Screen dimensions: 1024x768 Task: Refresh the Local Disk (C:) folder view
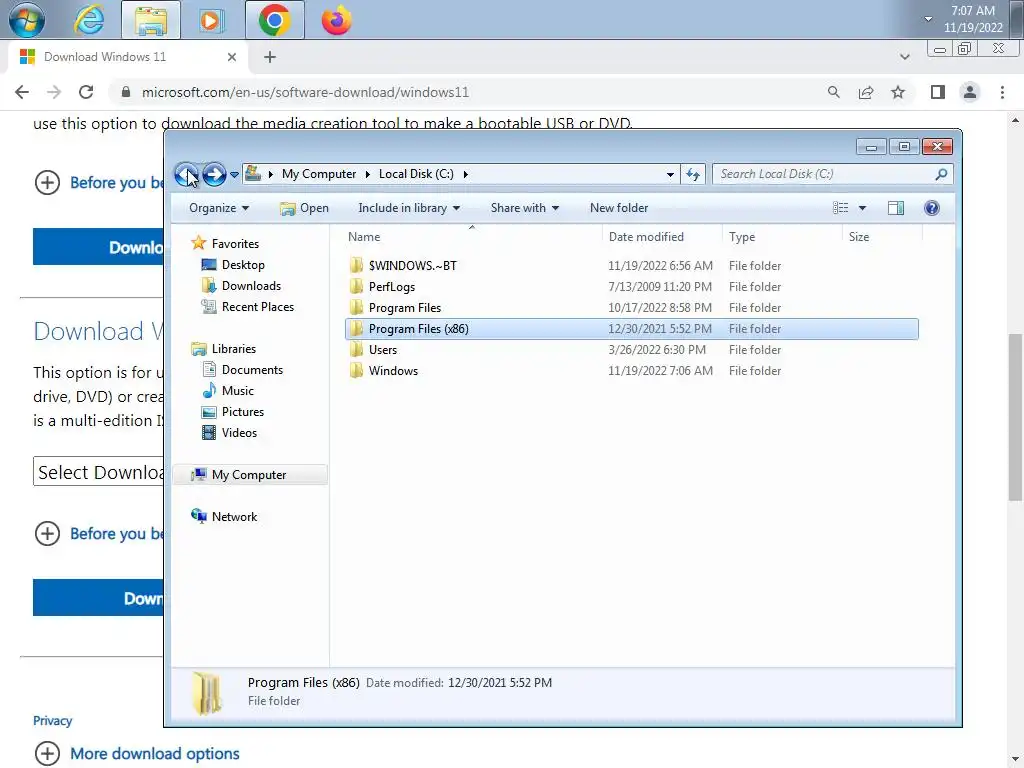[x=693, y=174]
